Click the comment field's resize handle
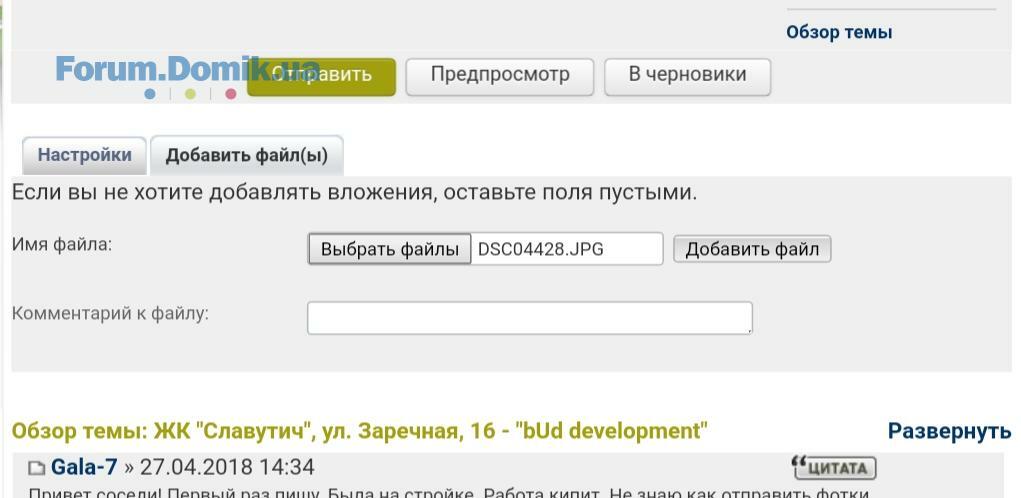Viewport: 1021px width, 498px height. click(x=748, y=329)
